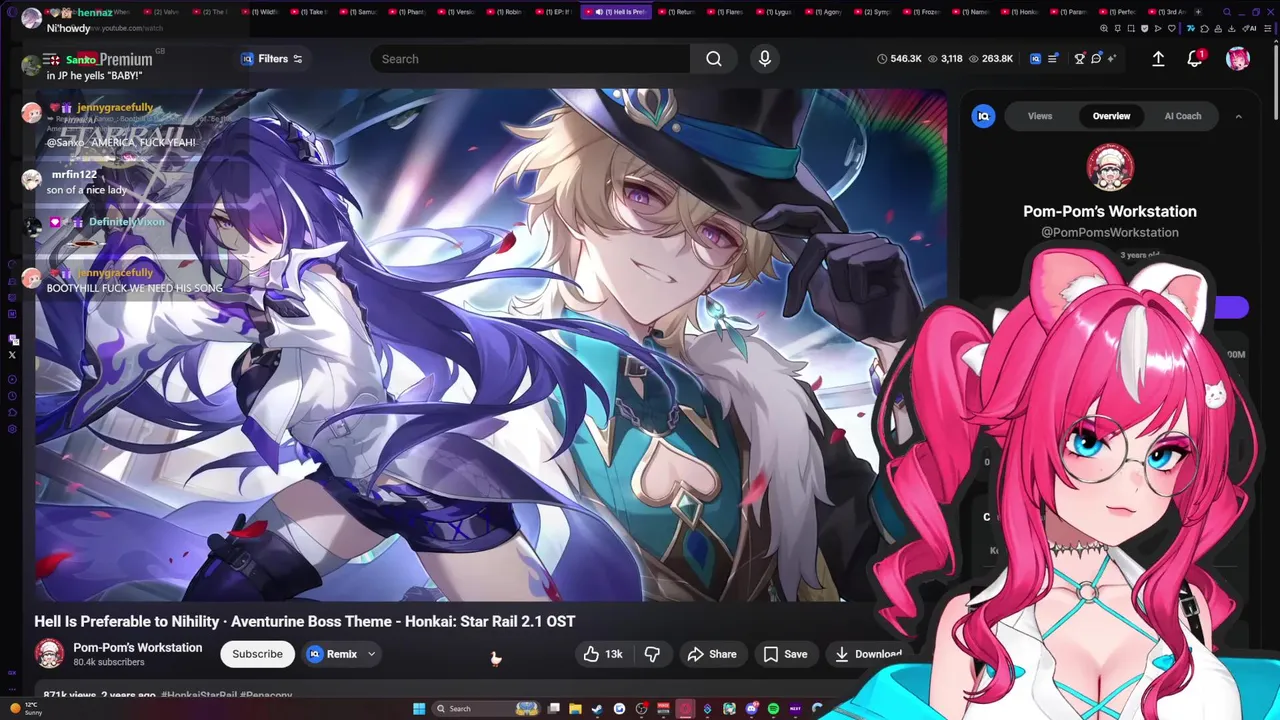Click the video player artwork
This screenshot has width=1280, height=720.
click(x=491, y=345)
